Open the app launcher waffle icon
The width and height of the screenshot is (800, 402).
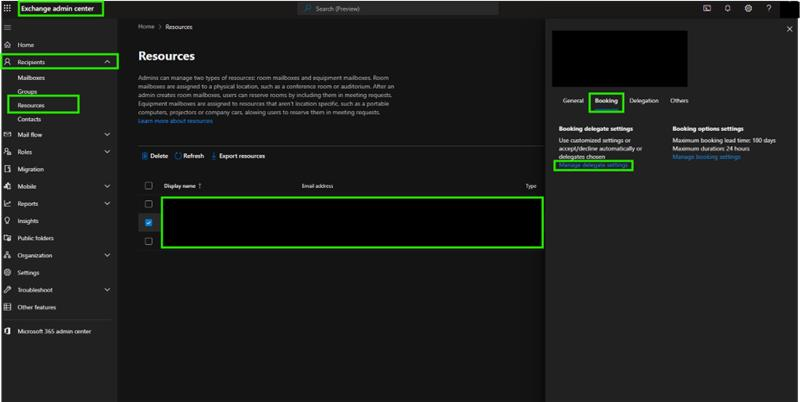tap(7, 8)
